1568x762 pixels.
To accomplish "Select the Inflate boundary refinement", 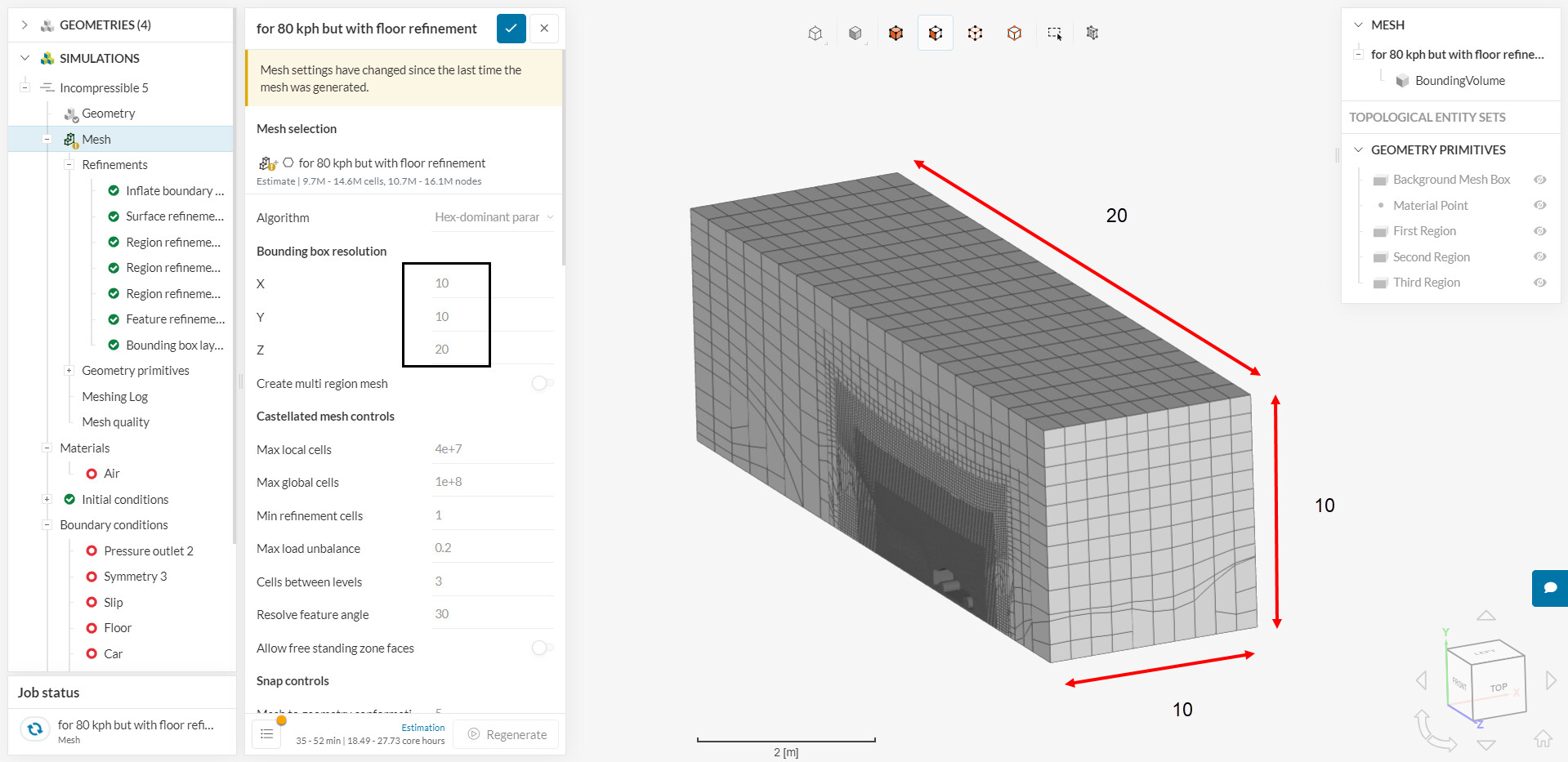I will 175,191.
